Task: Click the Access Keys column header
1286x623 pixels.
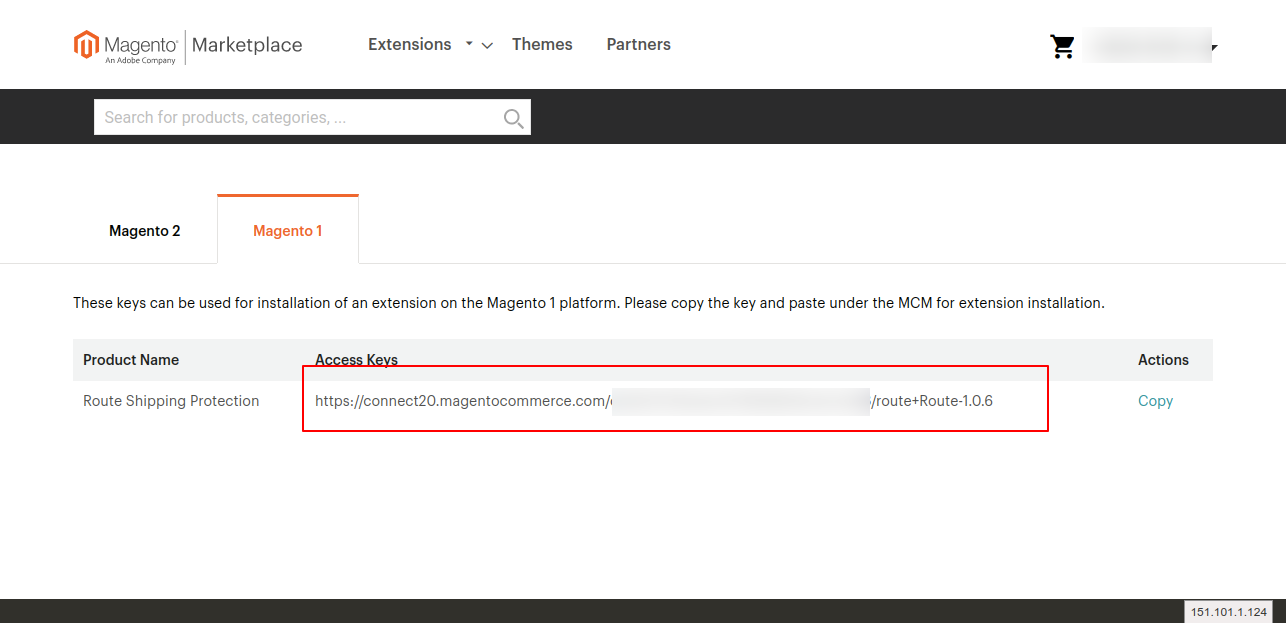Action: tap(356, 360)
